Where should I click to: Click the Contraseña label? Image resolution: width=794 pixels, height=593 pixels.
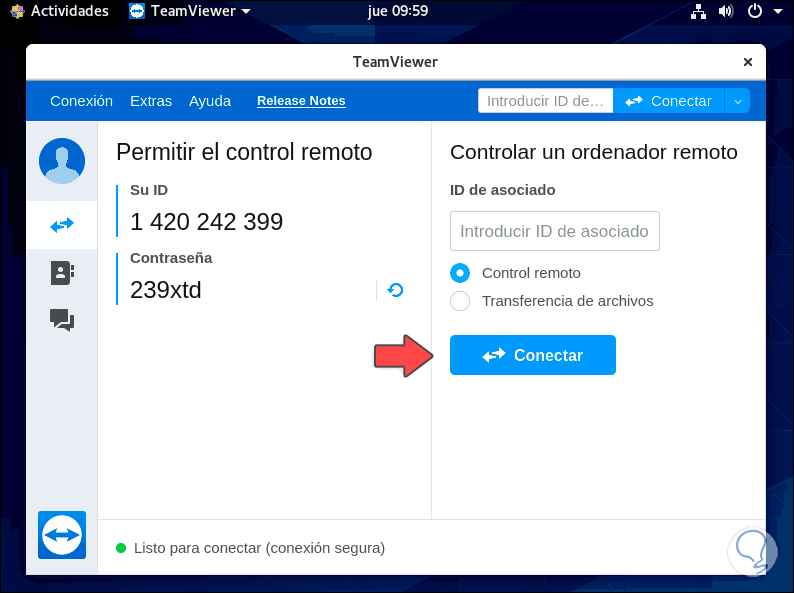[x=171, y=258]
